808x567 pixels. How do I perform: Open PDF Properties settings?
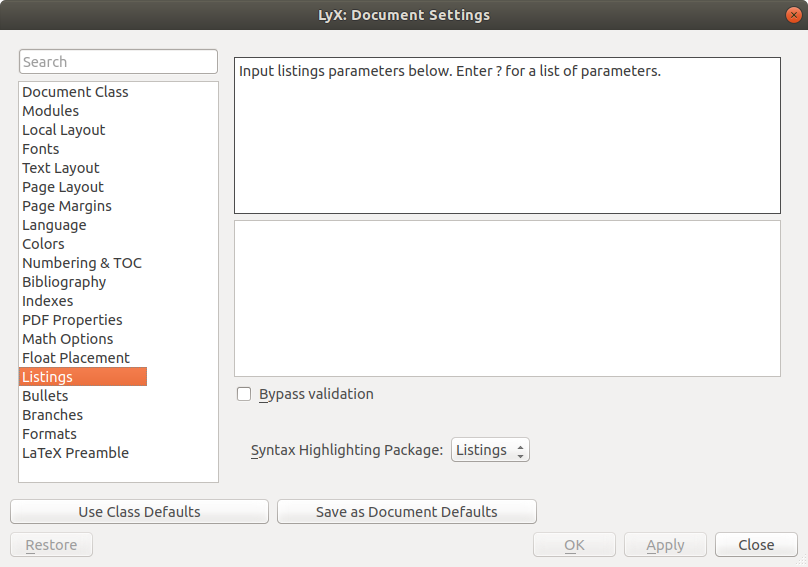click(x=72, y=320)
